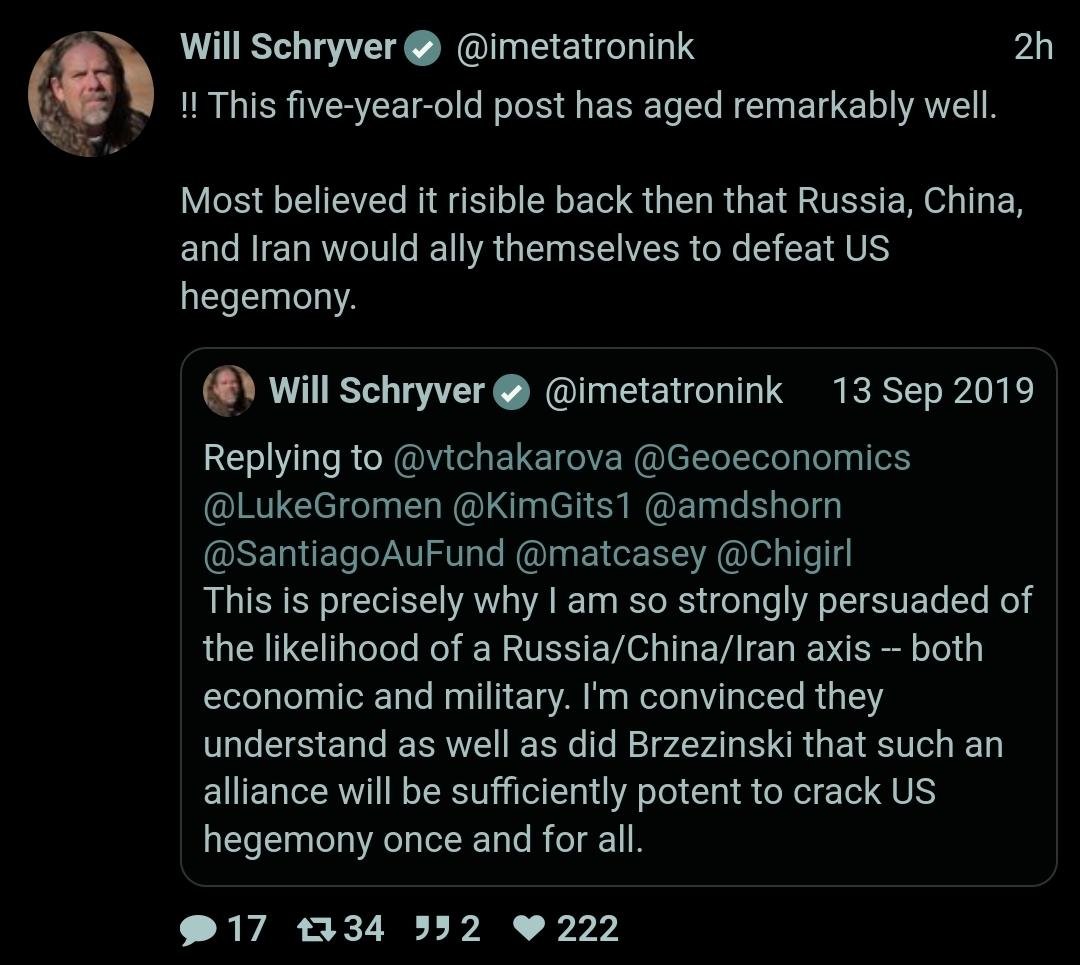Image resolution: width=1080 pixels, height=965 pixels.
Task: Open the @LukeGromen mention
Action: point(322,505)
